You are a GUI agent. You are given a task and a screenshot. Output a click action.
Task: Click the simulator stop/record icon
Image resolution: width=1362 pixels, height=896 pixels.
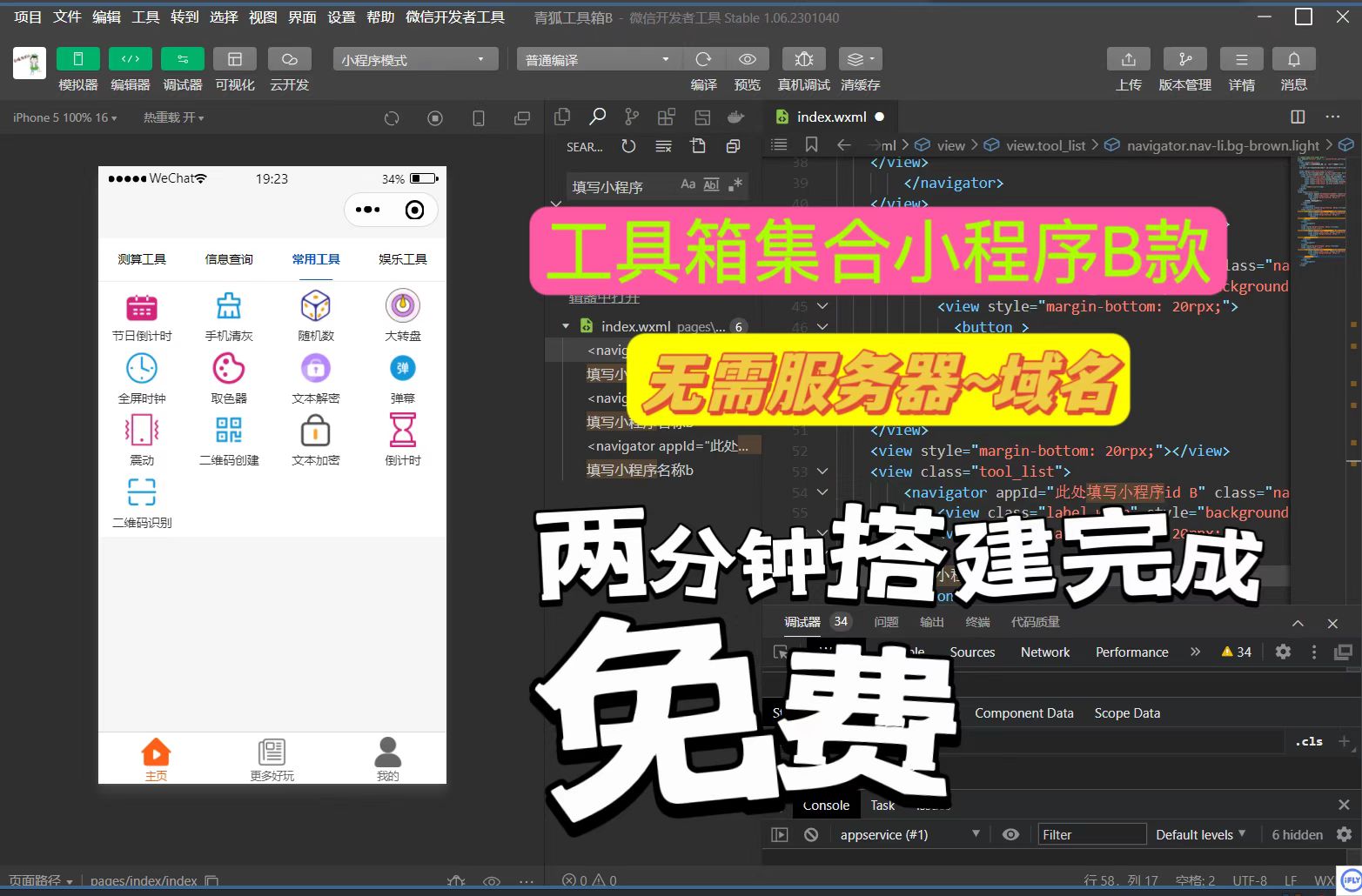pos(435,118)
